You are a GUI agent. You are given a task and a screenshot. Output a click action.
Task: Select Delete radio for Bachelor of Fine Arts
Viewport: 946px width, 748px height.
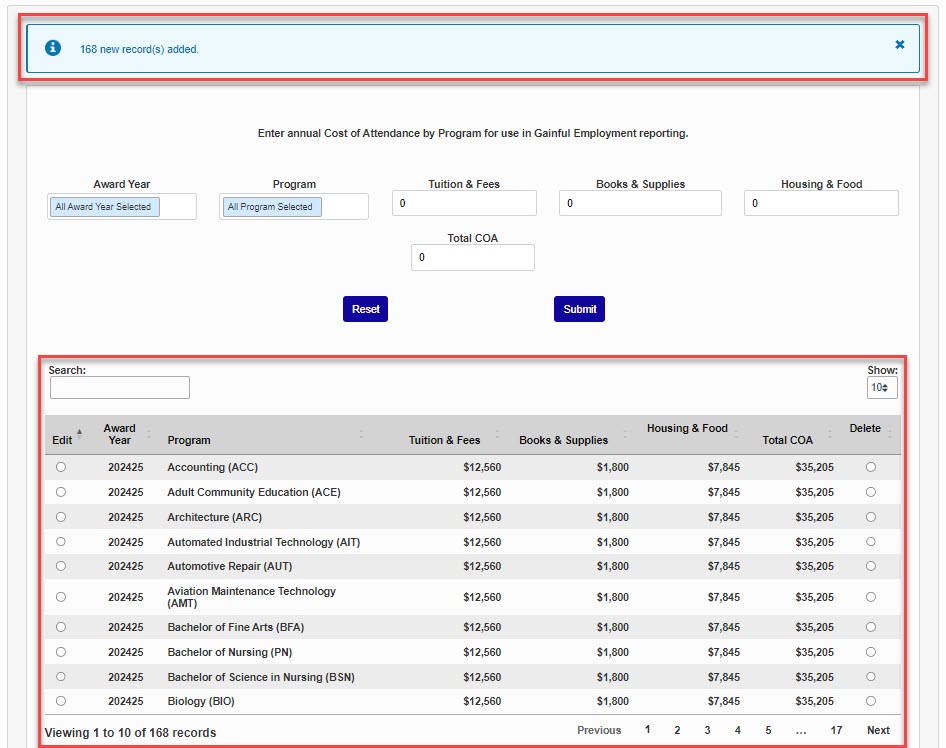[x=870, y=627]
